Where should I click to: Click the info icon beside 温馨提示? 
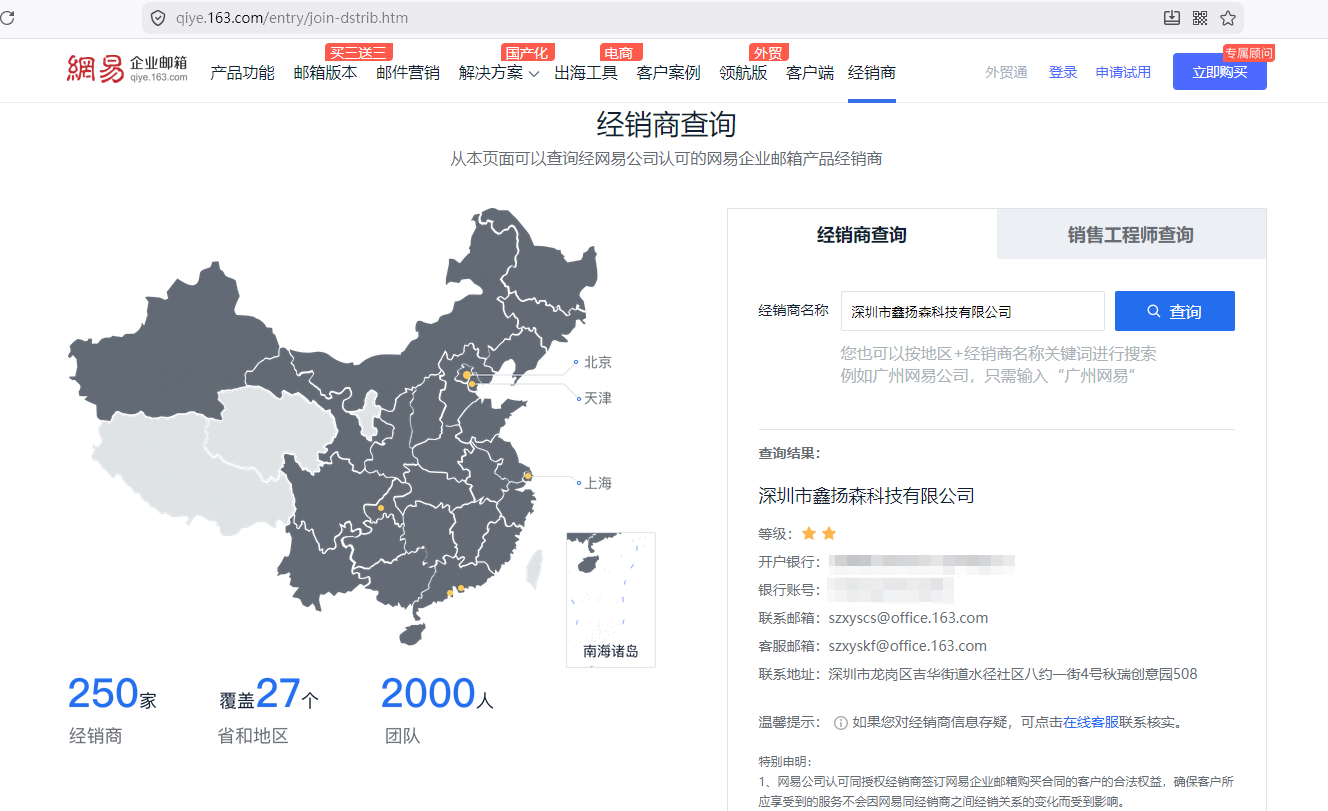coord(841,722)
